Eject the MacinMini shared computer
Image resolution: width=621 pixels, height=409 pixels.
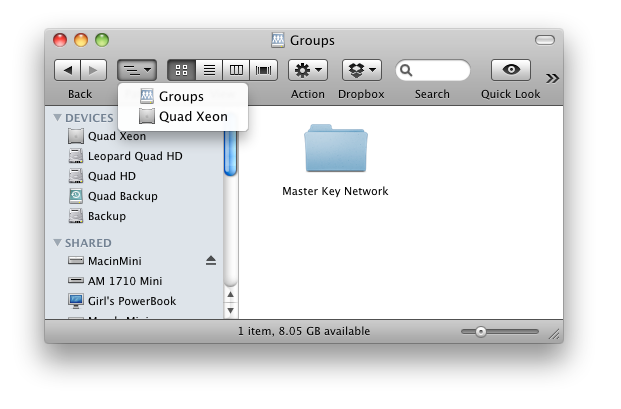tap(210, 260)
